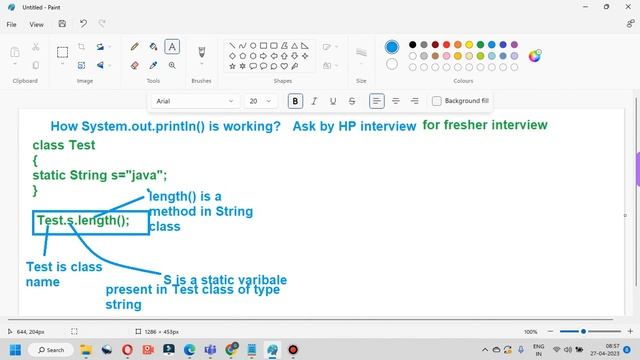Choose the diagonal line shape
Viewport: 640px width, 360px height.
[232, 46]
